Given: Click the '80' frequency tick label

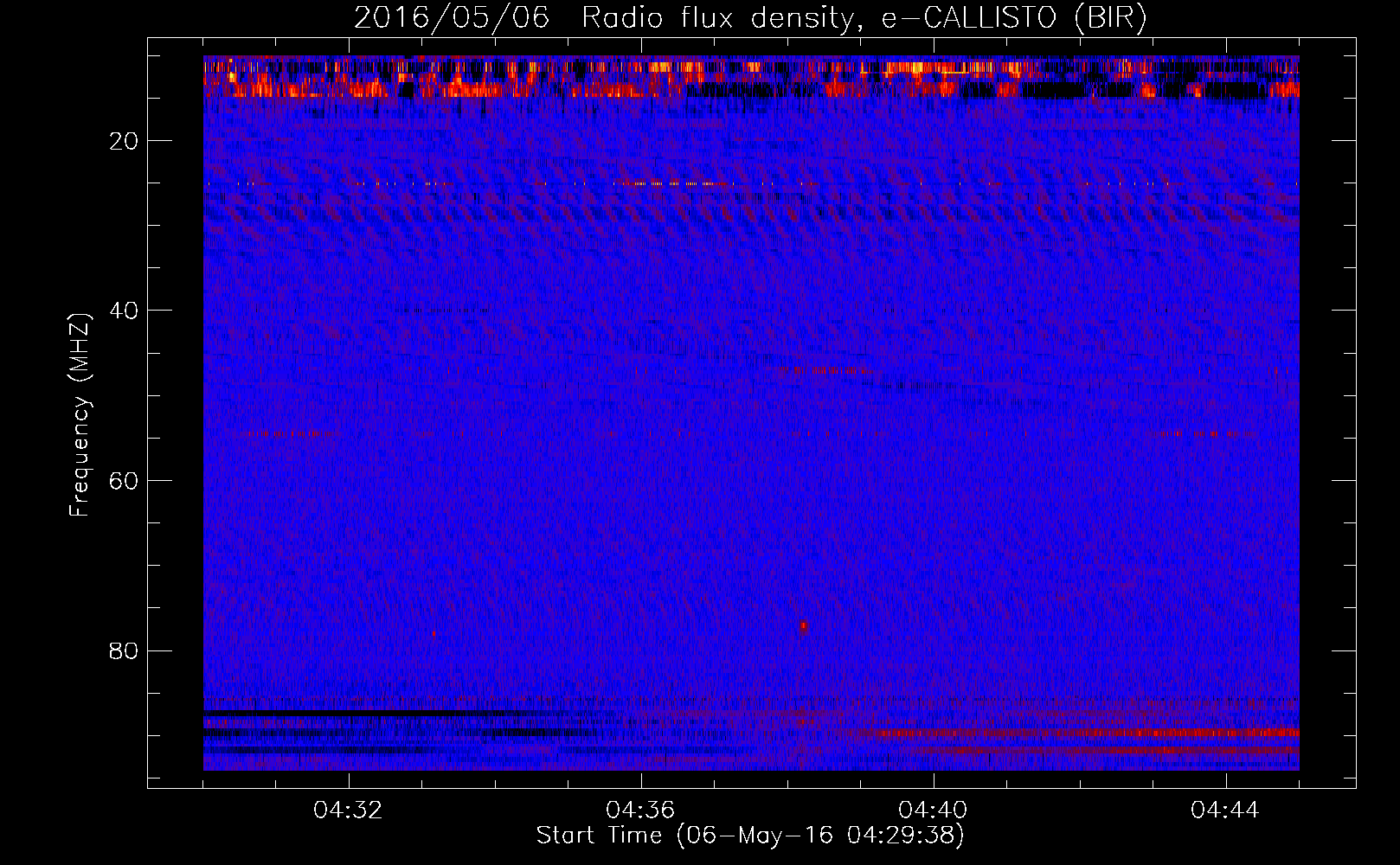Looking at the screenshot, I should tap(125, 650).
